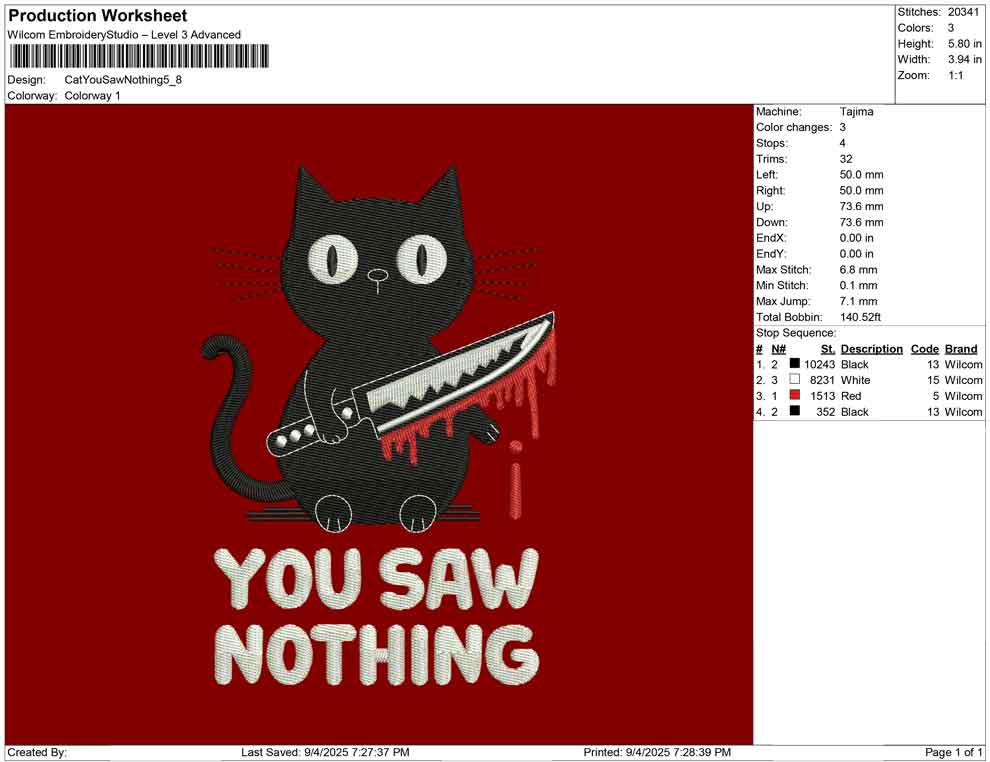Click the Min Stitch value '0.1 mm'
This screenshot has width=990, height=762.
[x=858, y=285]
